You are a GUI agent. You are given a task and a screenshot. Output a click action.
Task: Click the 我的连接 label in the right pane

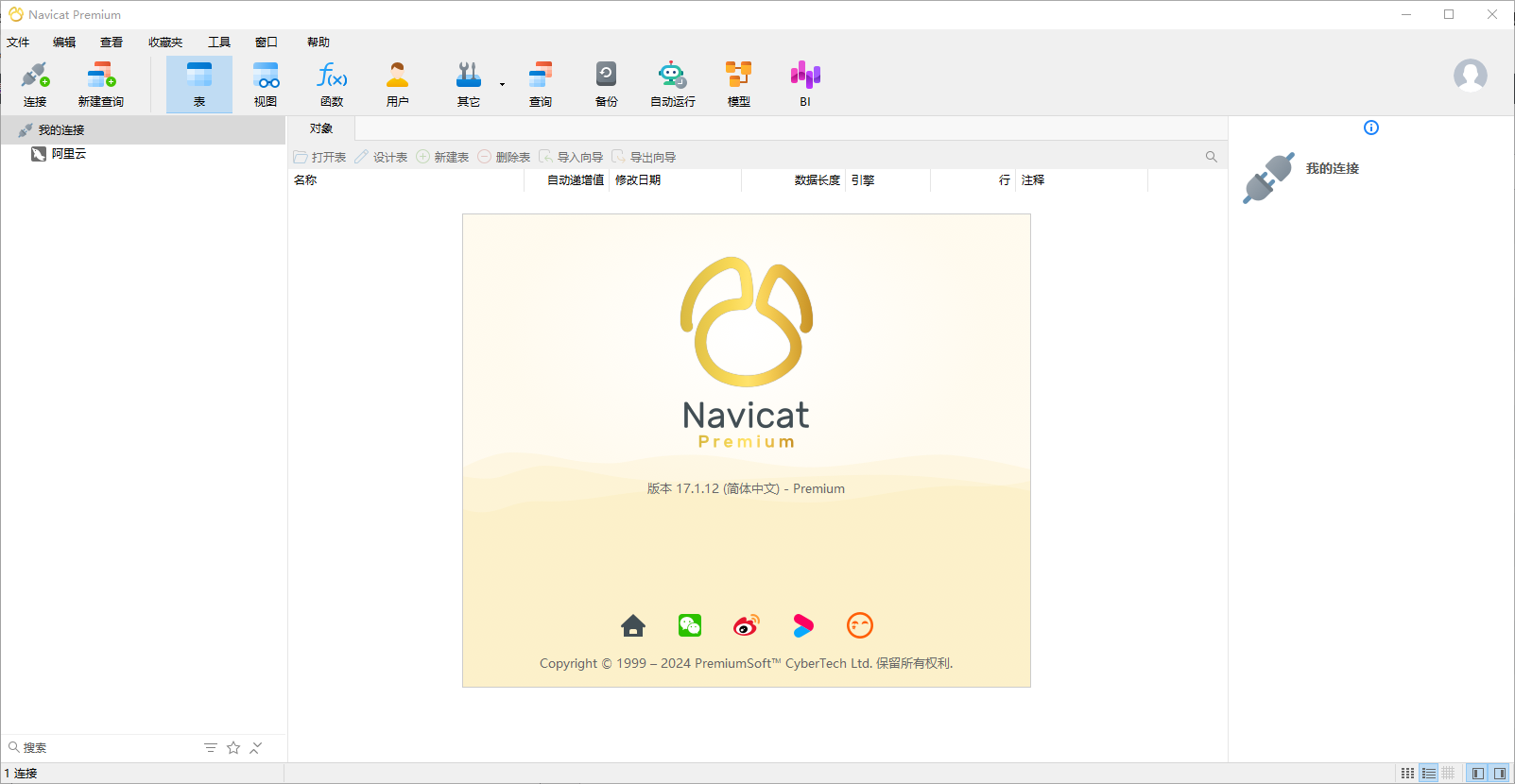pyautogui.click(x=1333, y=168)
